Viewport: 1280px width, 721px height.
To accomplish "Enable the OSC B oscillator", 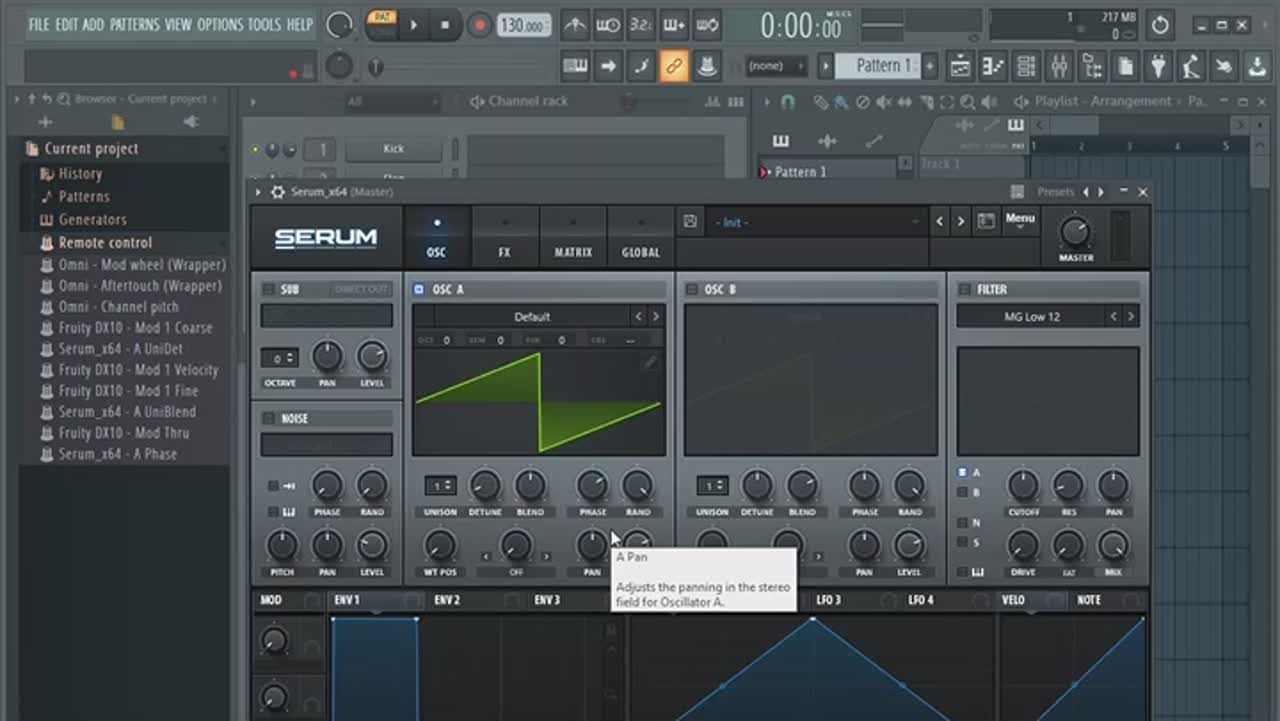I will [691, 290].
